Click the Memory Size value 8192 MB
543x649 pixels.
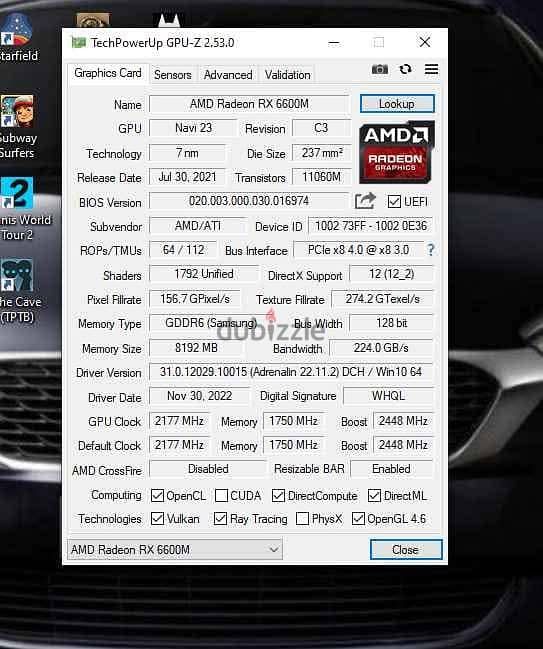(196, 348)
